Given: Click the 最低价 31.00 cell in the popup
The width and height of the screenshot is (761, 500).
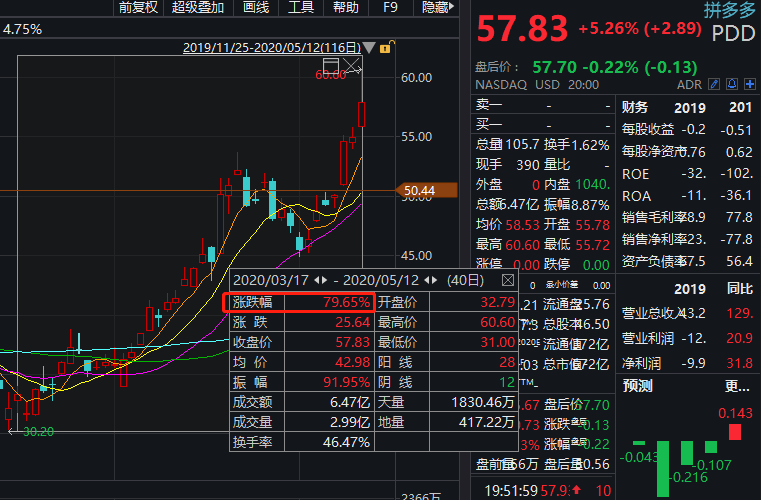Looking at the screenshot, I should (x=446, y=342).
